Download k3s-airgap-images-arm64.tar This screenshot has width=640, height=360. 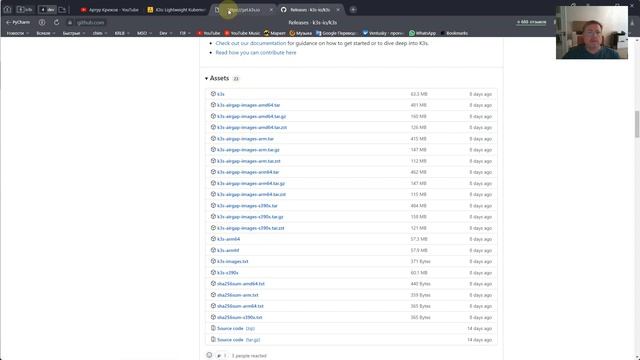click(x=248, y=172)
